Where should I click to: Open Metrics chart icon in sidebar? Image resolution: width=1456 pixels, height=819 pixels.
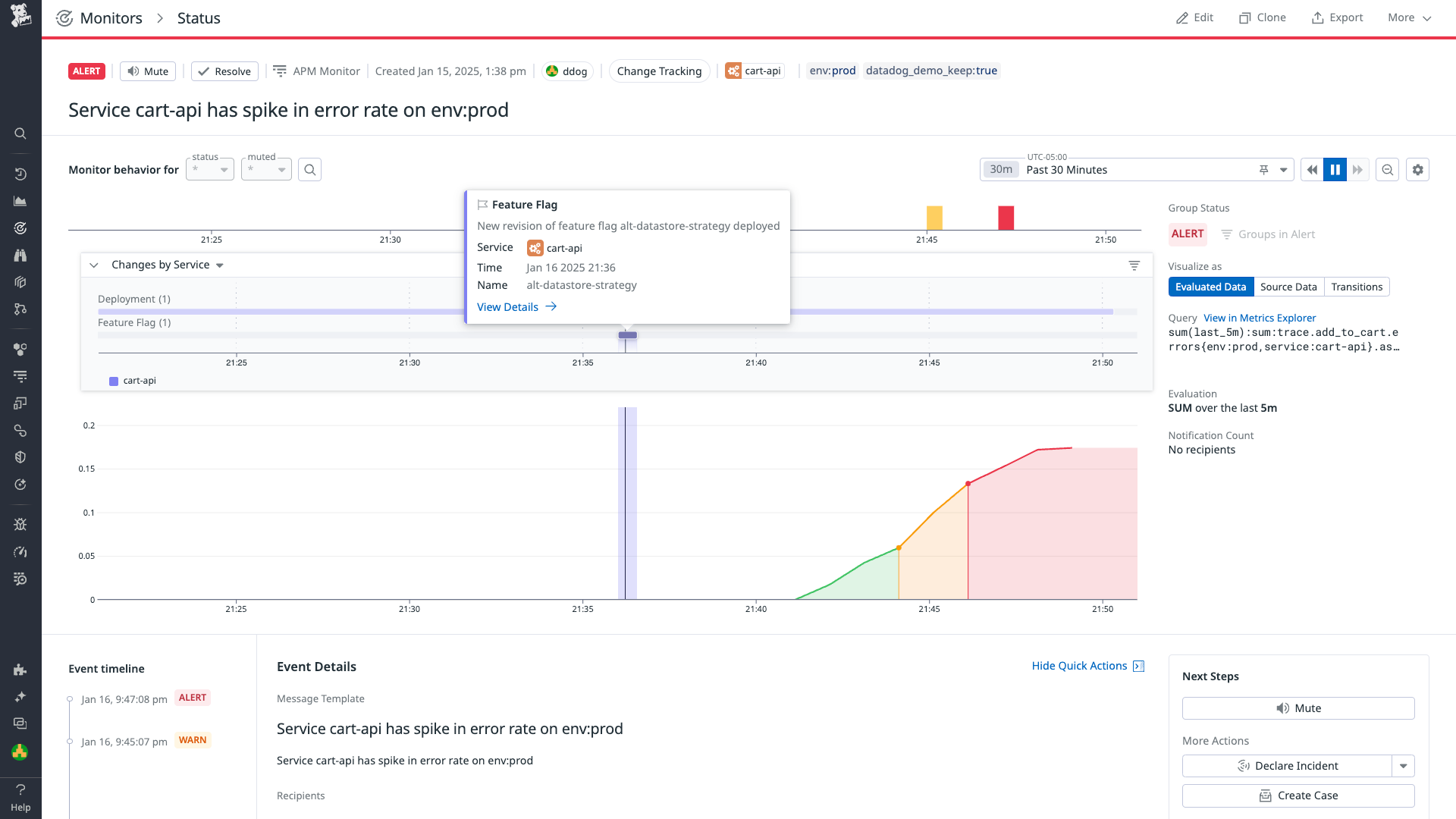(x=20, y=201)
